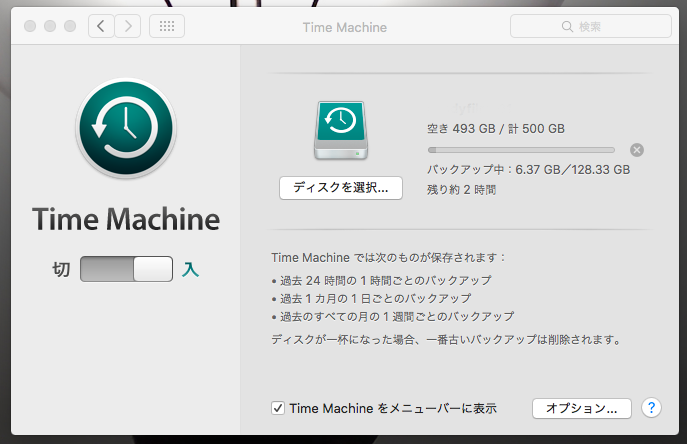Viewport: 687px width, 444px height.
Task: Click the Time Machine window title
Action: click(x=345, y=27)
